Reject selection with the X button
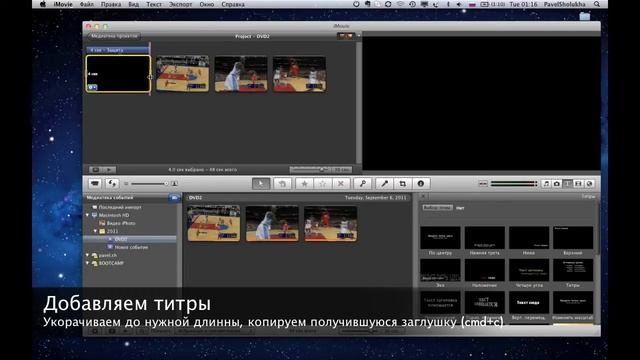 point(341,184)
